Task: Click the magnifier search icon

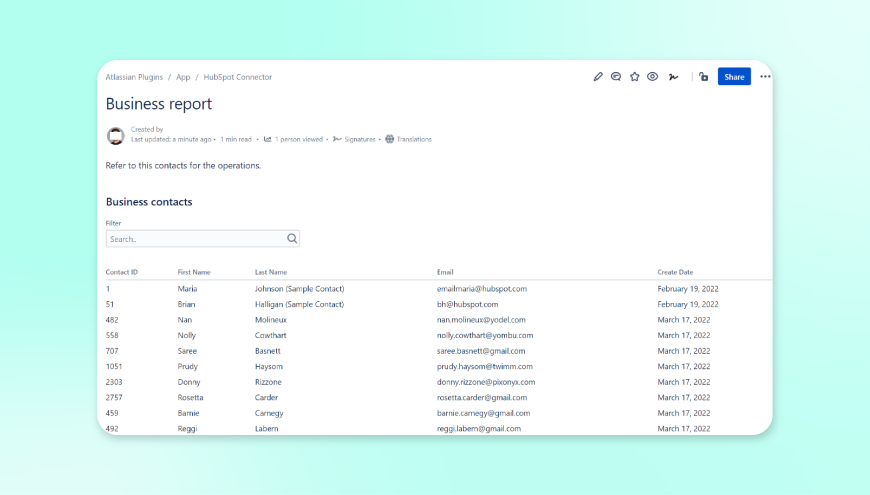Action: pos(292,239)
